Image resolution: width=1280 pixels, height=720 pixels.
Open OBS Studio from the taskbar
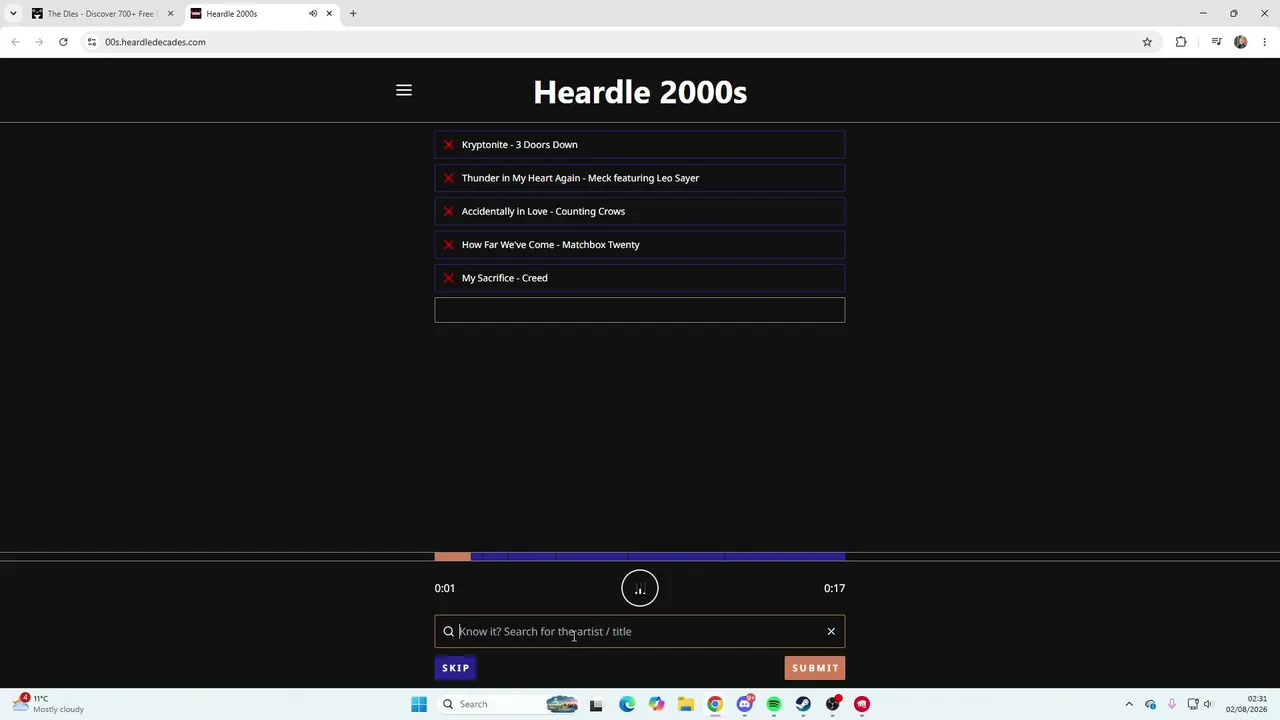(x=833, y=704)
